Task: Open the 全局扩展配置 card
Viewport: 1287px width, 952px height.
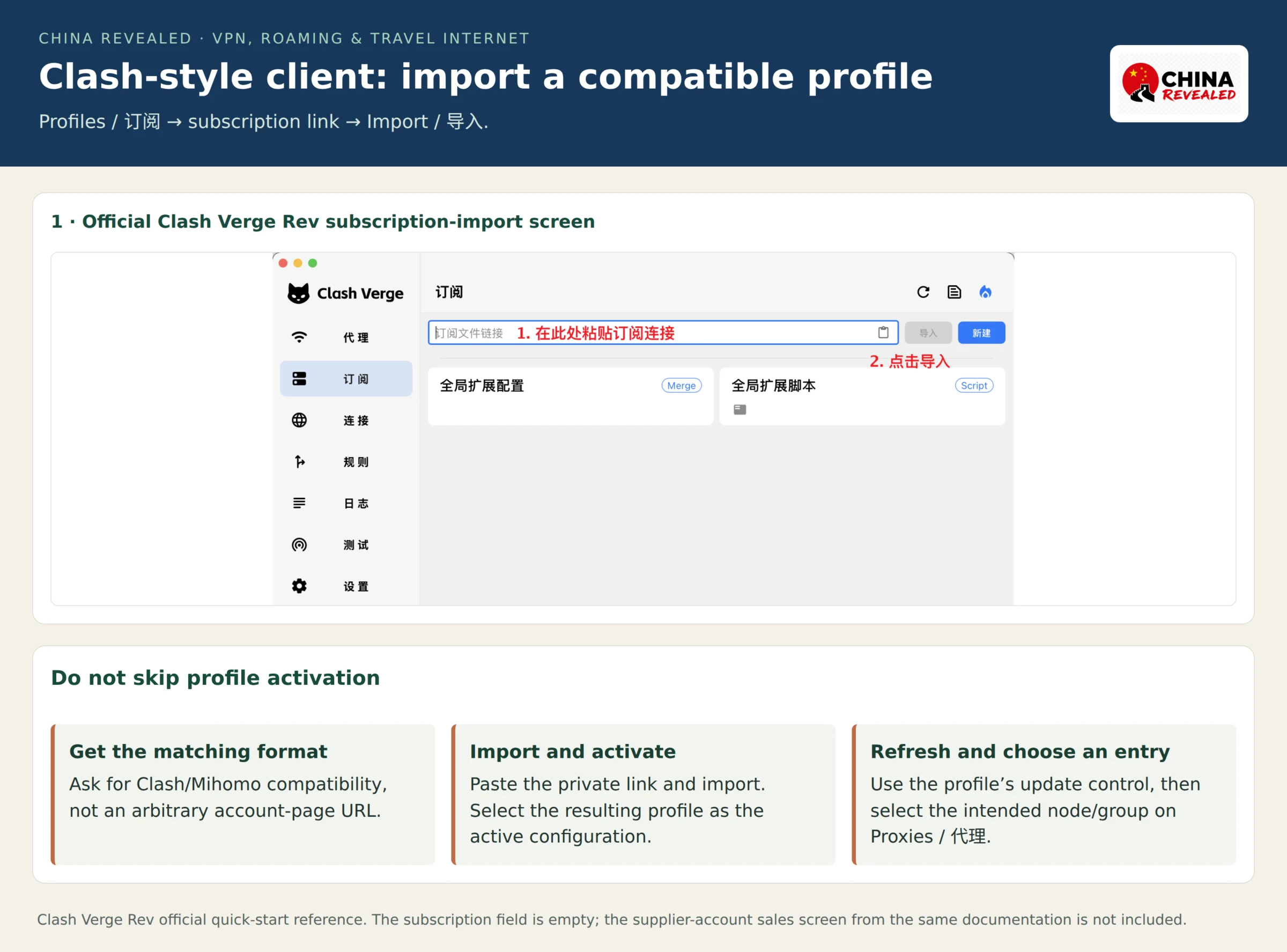Action: (x=571, y=396)
